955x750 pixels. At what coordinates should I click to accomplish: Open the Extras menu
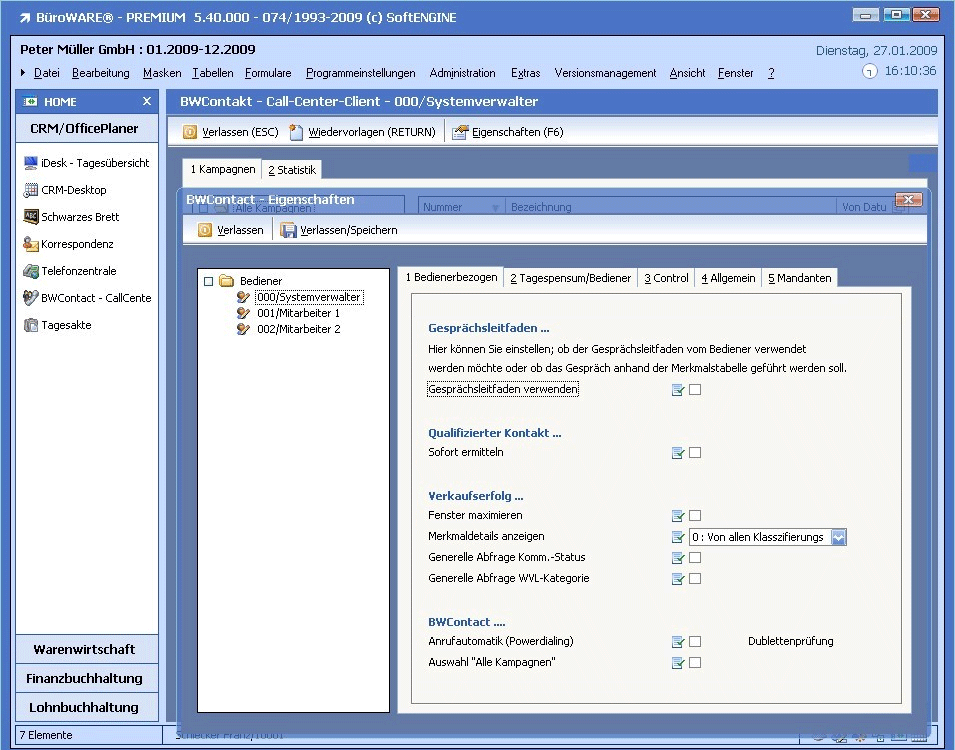pos(525,73)
